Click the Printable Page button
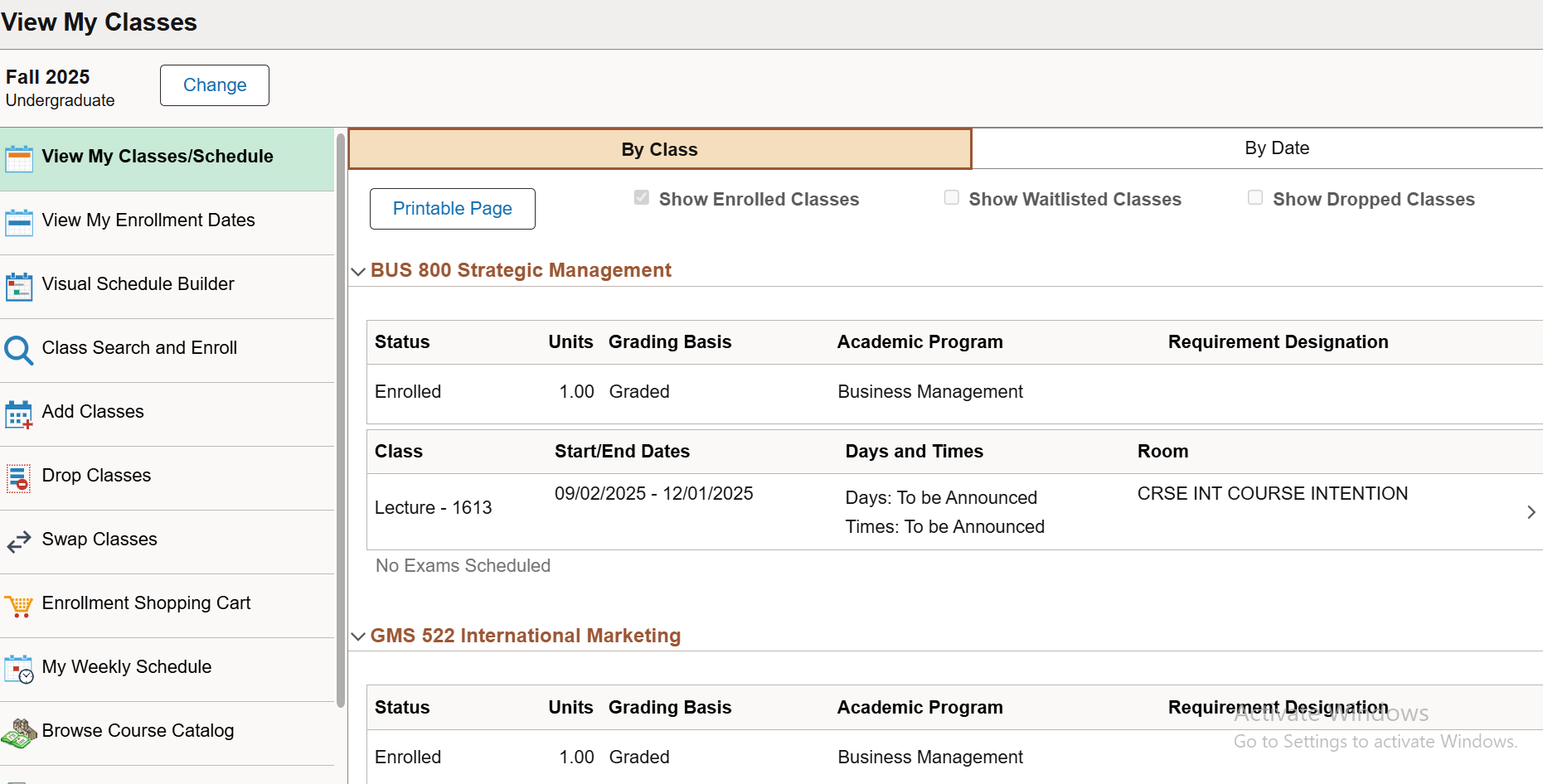Screen dimensions: 1543x784 (452, 209)
